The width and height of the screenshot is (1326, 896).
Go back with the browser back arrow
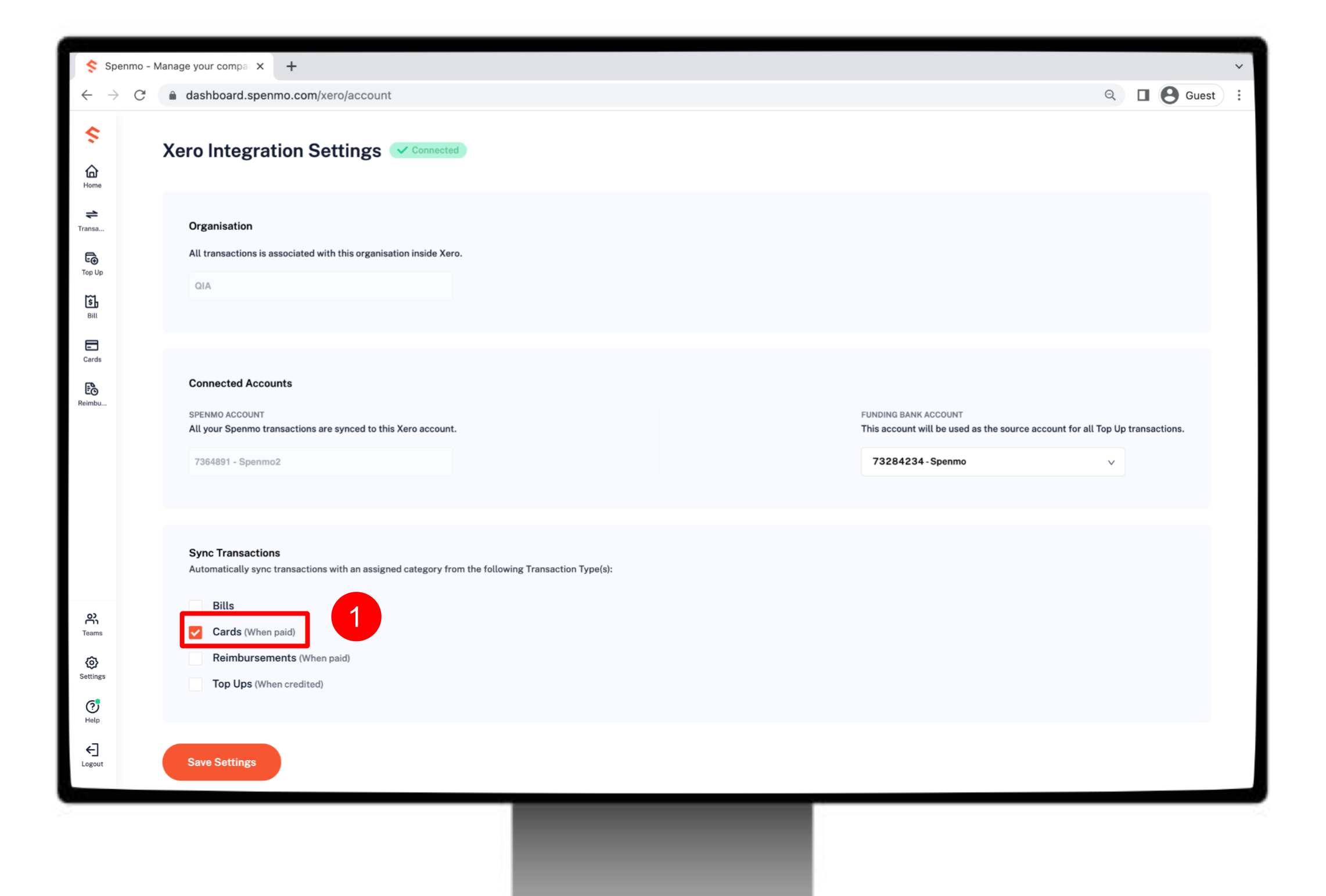87,95
